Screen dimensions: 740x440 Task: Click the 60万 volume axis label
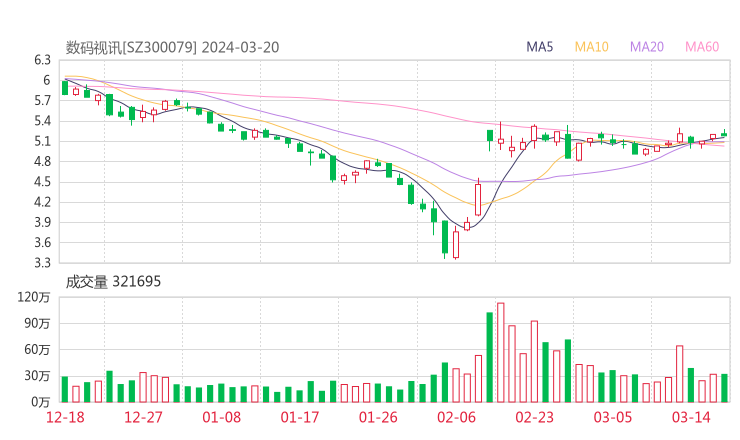[x=37, y=350]
